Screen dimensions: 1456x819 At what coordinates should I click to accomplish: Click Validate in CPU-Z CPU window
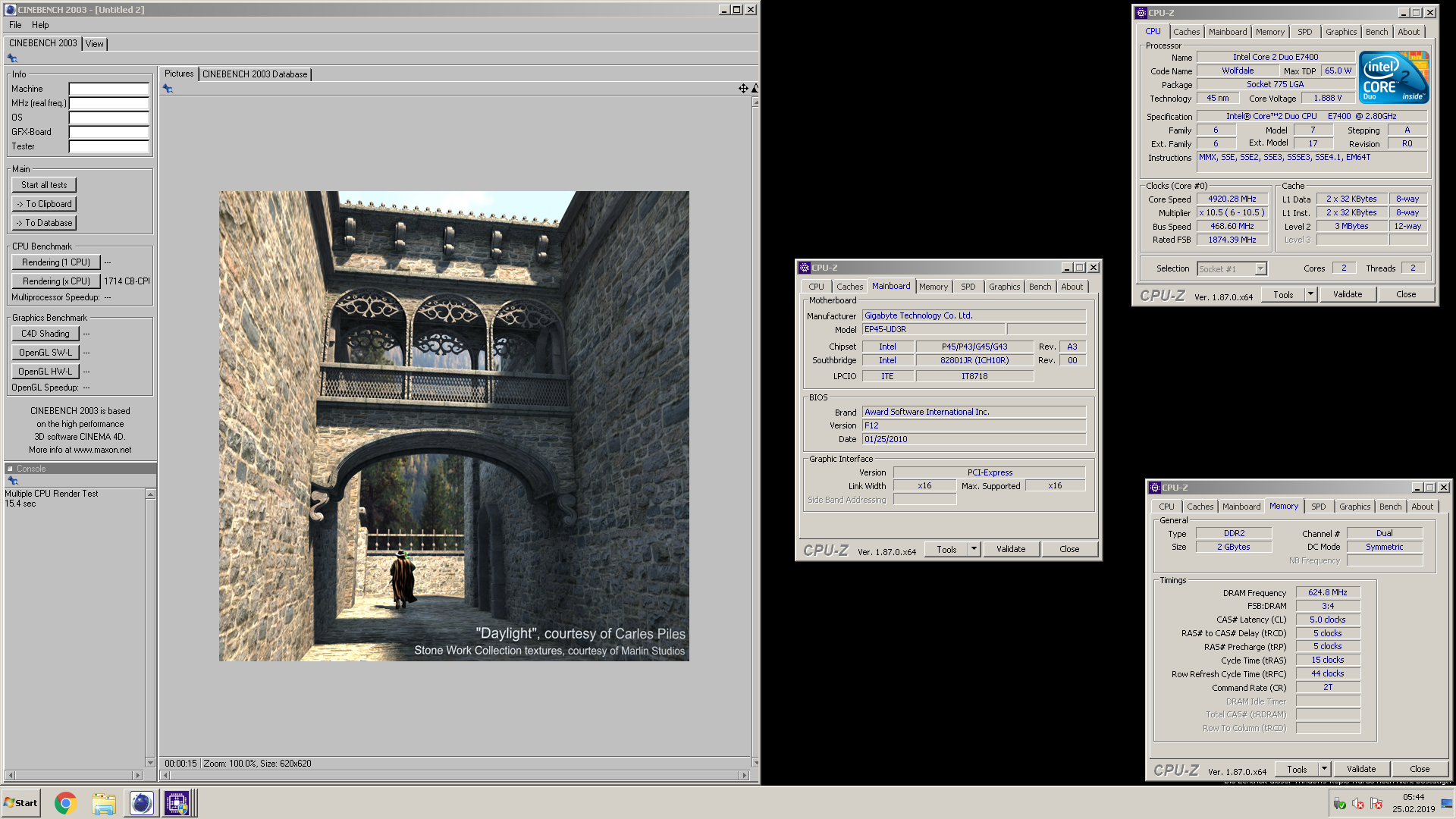click(1348, 294)
